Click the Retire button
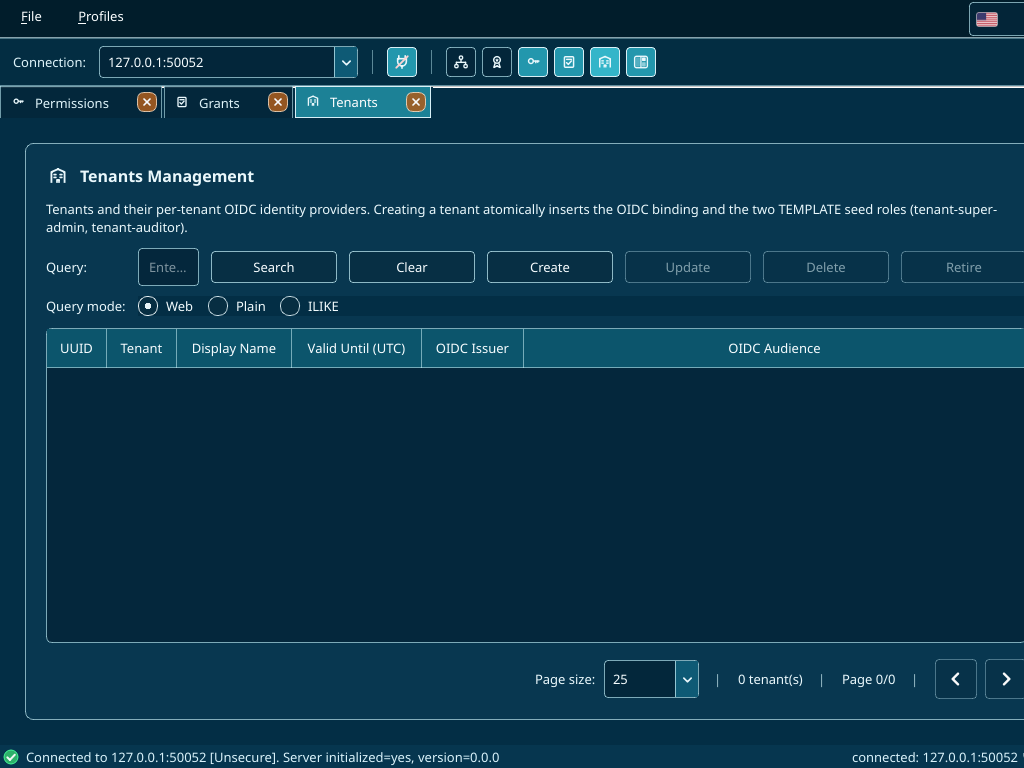 tap(963, 267)
